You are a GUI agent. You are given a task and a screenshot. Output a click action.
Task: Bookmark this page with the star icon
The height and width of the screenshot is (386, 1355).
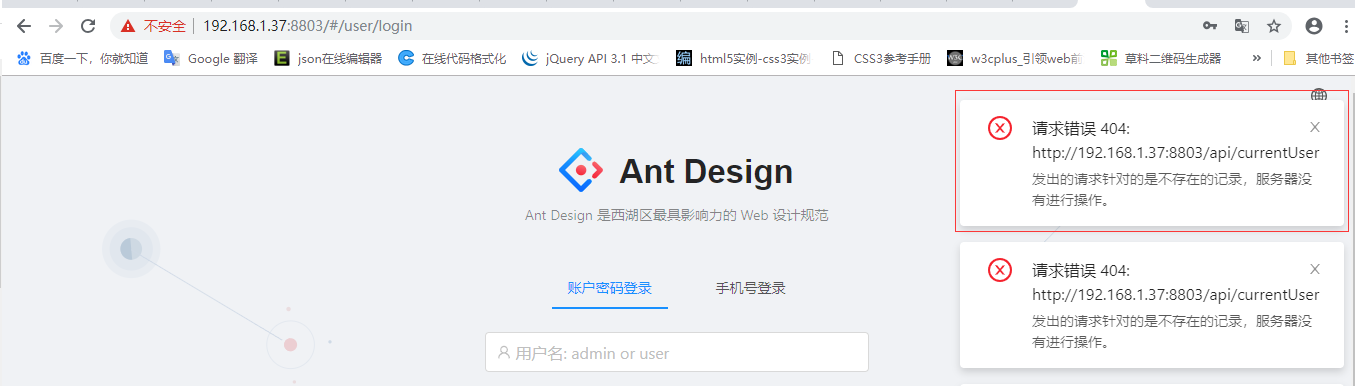[1274, 26]
